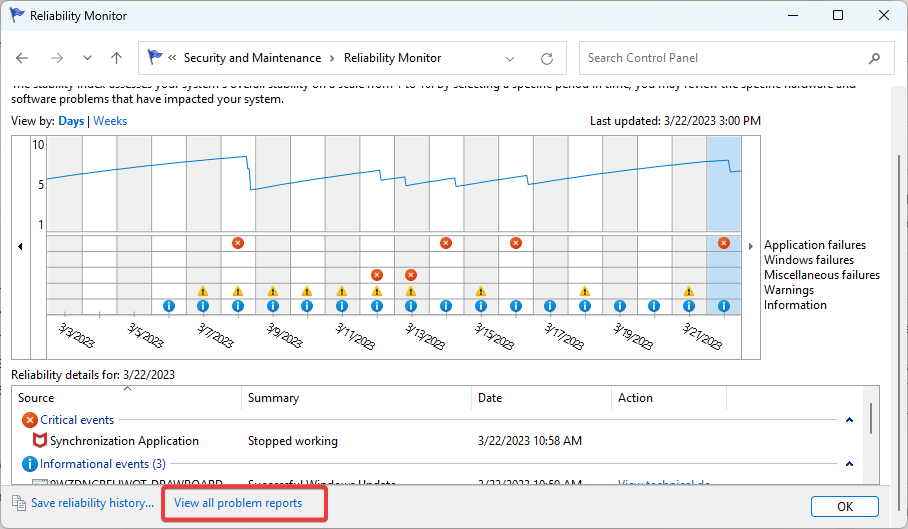
Task: Click Save reliability history link
Action: pyautogui.click(x=92, y=503)
